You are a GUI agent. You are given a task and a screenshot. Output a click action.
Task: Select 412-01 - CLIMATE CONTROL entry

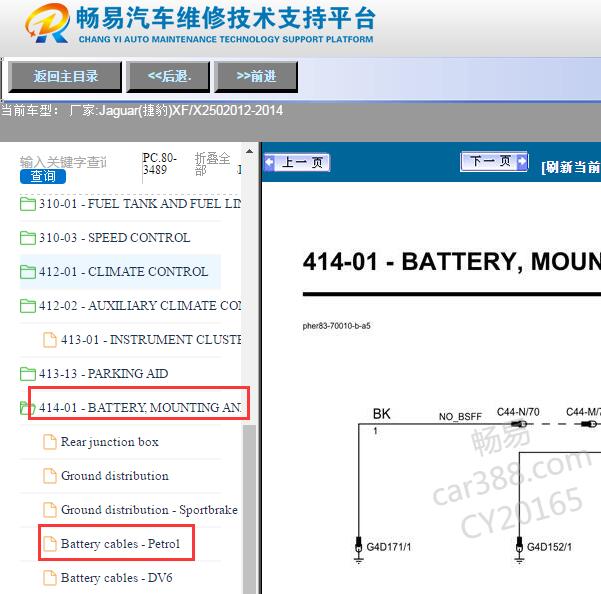tap(123, 272)
